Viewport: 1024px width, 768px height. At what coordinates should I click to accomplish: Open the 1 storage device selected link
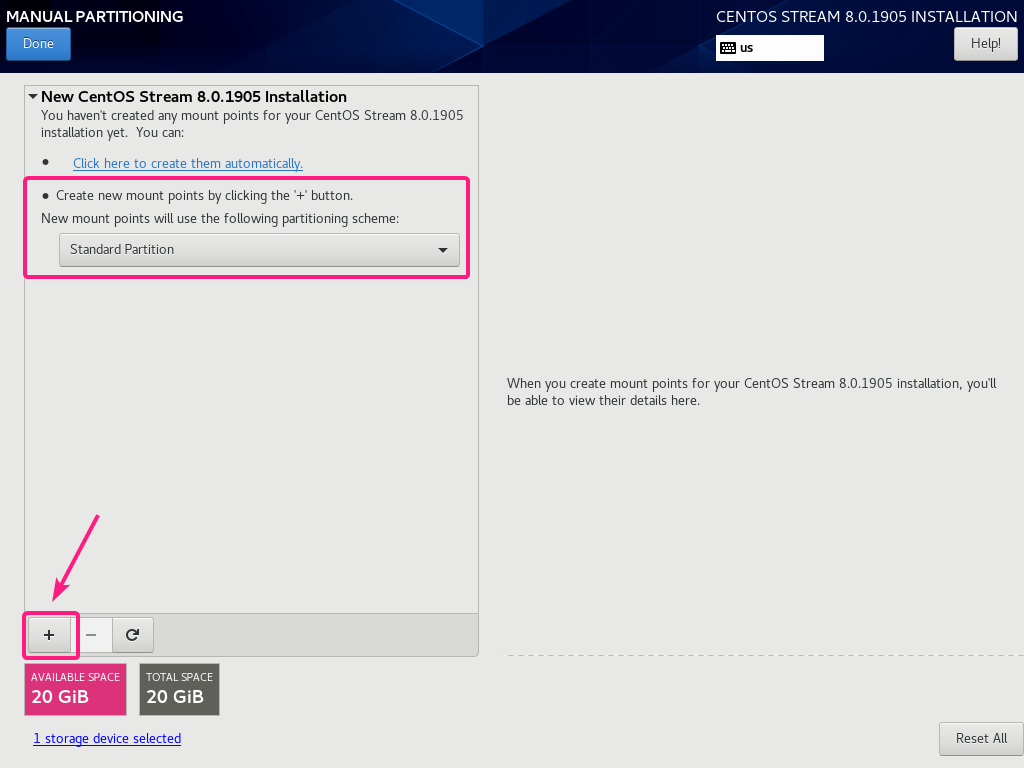coord(107,739)
